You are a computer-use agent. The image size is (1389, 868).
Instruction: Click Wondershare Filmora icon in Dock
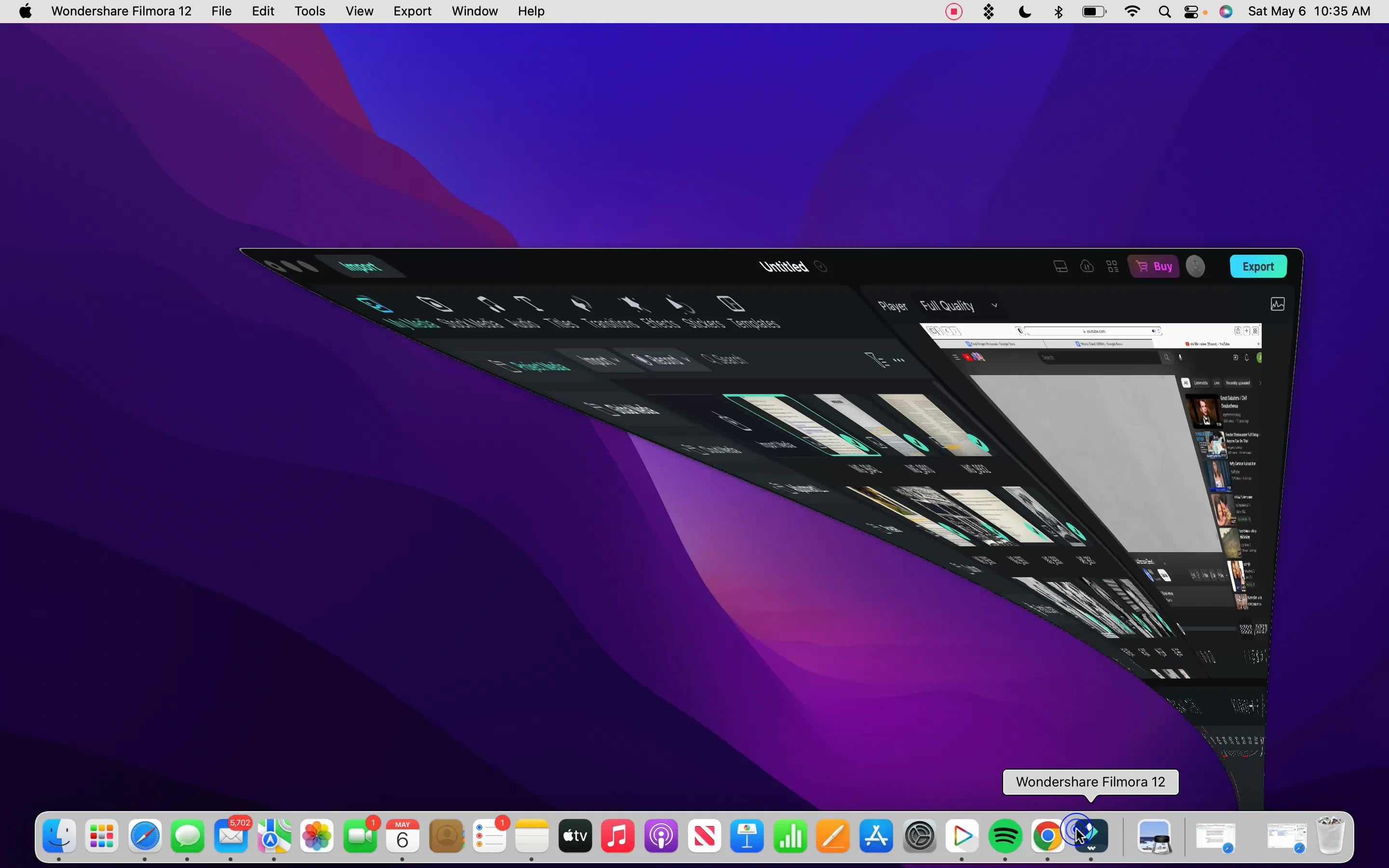tap(1091, 836)
